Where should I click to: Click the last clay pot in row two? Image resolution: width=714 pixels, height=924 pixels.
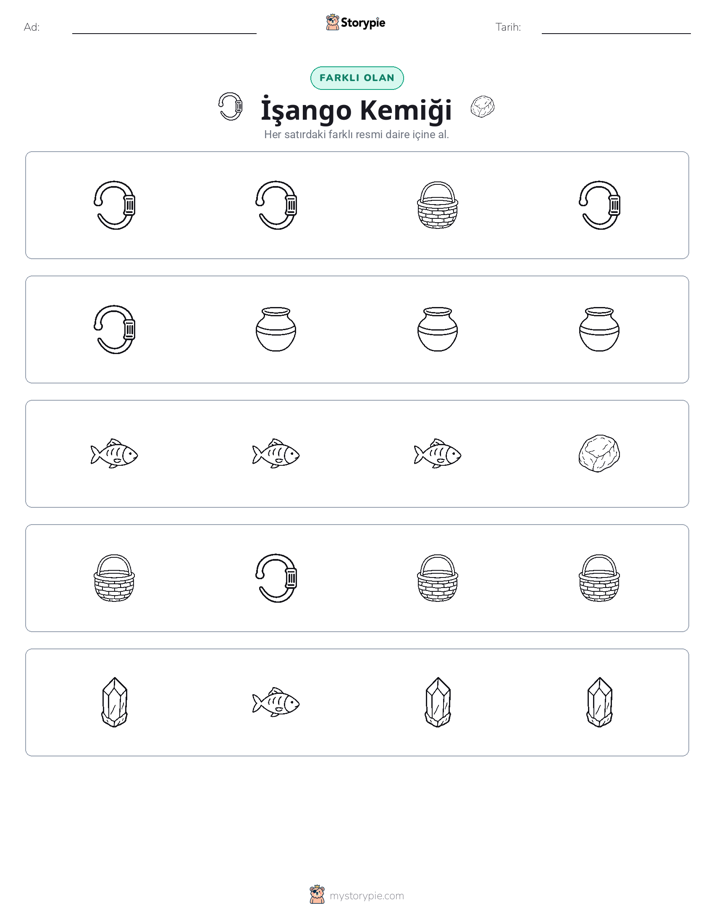coord(599,329)
